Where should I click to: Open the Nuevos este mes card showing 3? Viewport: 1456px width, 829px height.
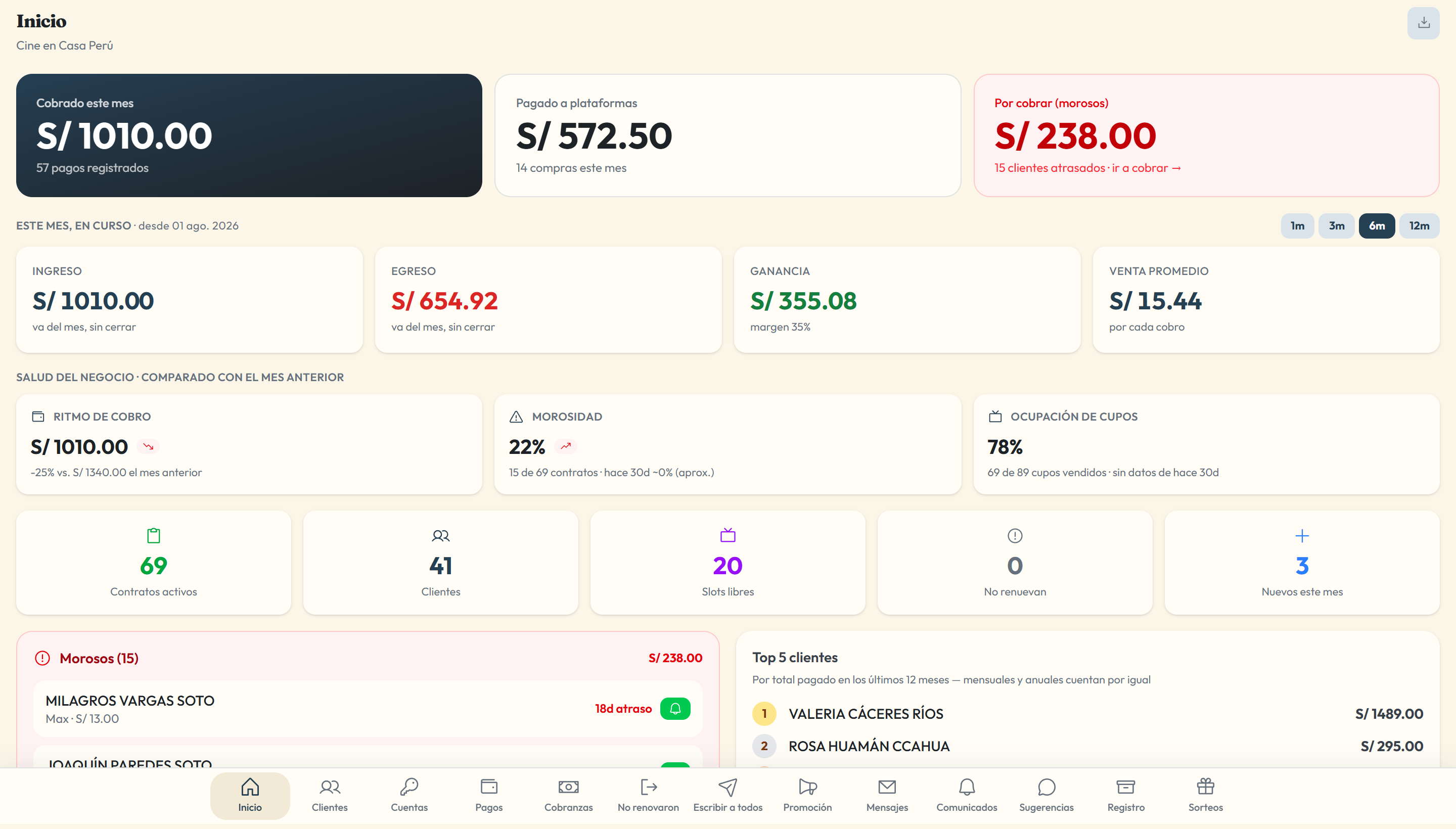pyautogui.click(x=1302, y=563)
